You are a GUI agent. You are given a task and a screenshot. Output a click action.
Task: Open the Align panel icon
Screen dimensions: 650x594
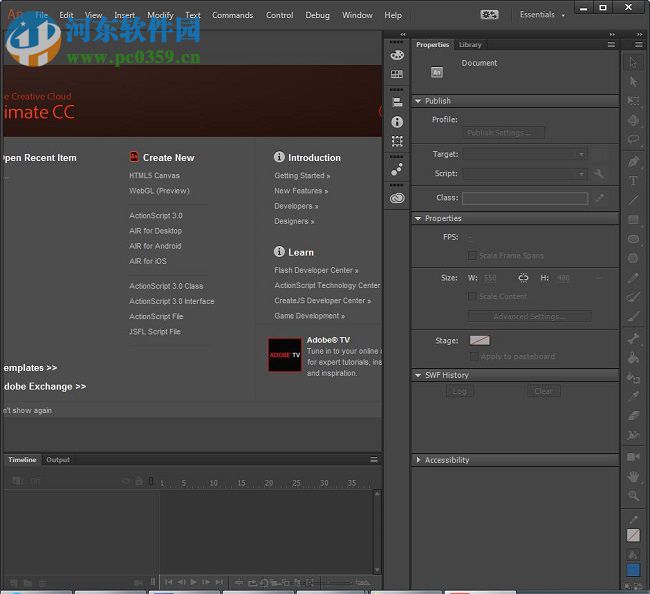[397, 102]
